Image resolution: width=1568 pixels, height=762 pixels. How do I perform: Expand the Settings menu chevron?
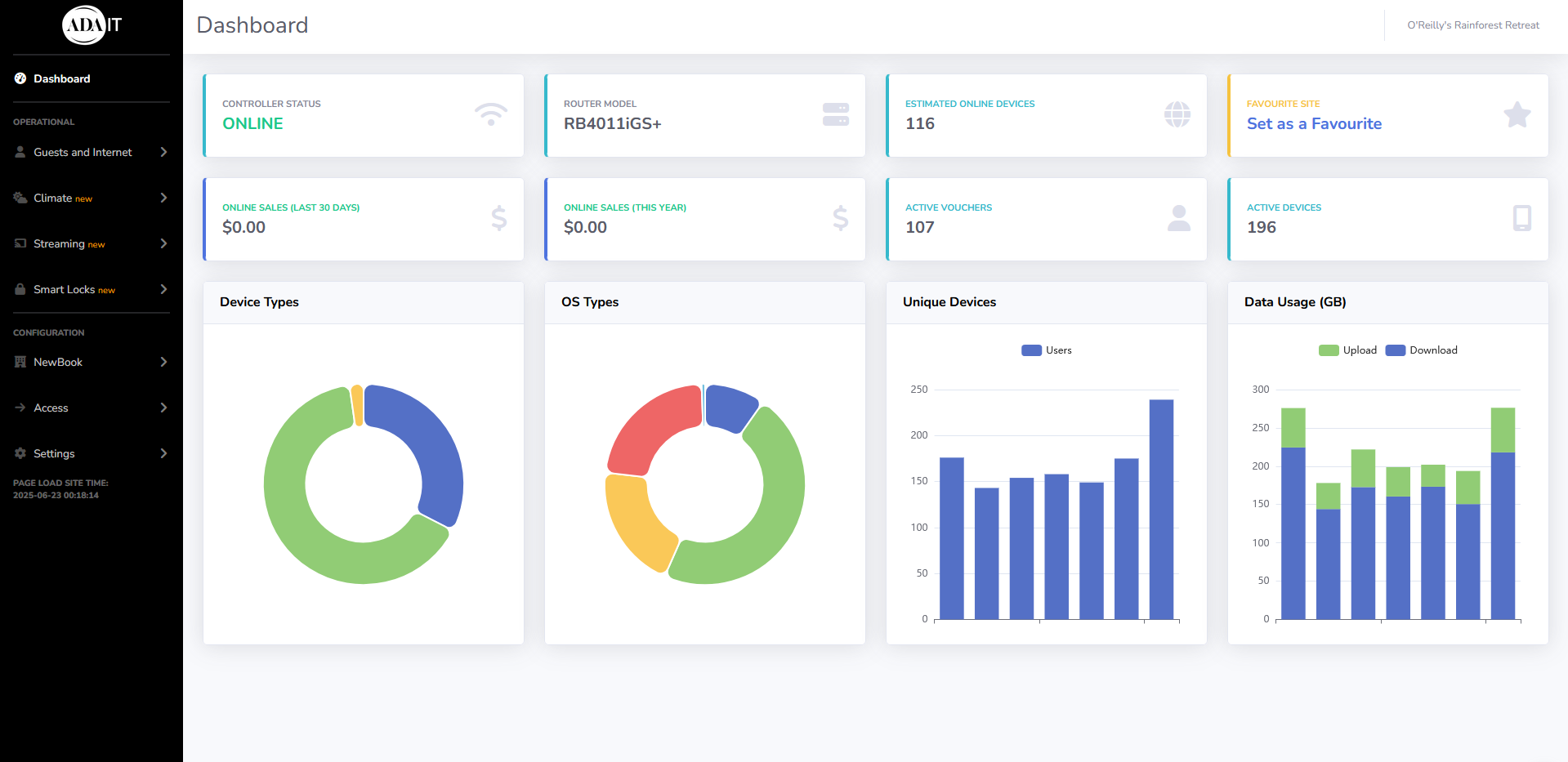(163, 453)
